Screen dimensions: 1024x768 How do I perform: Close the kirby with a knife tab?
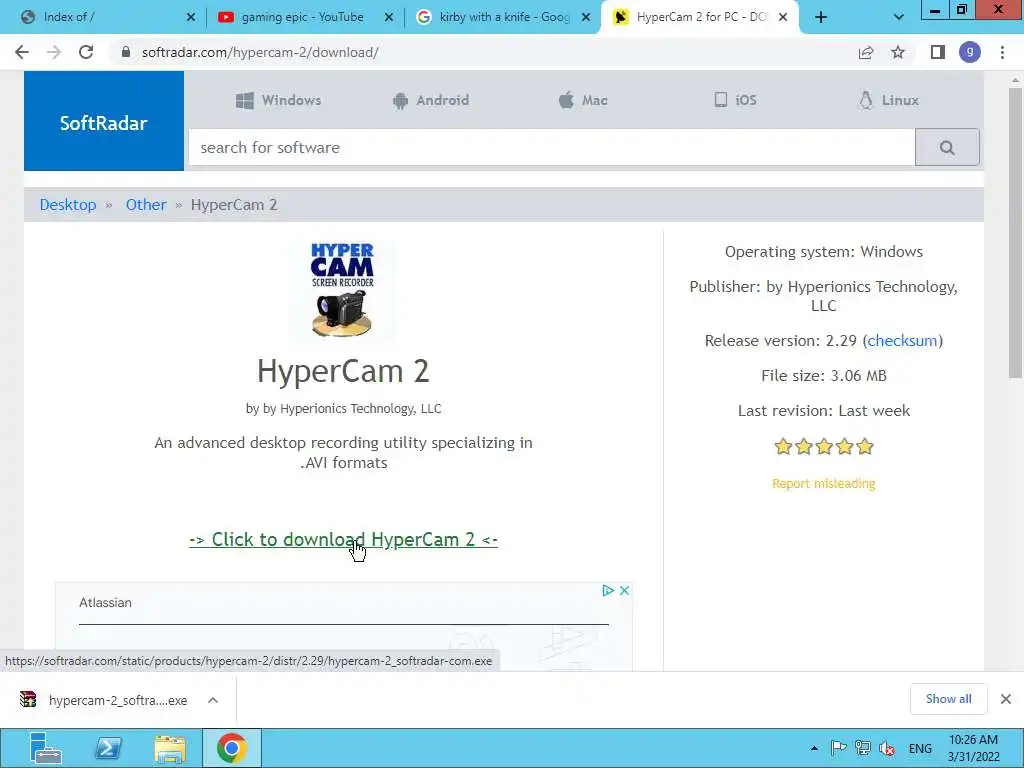[586, 18]
